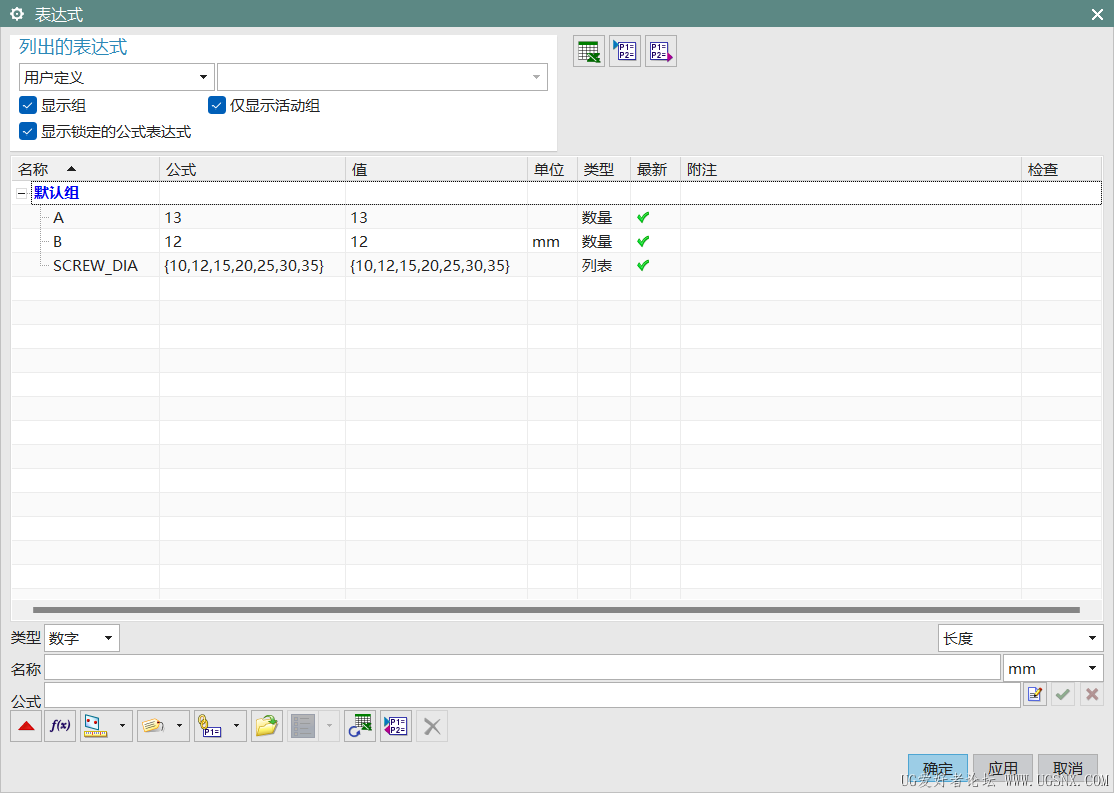Sort by the 名称 column header
Viewport: 1114px width, 793px height.
(85, 169)
